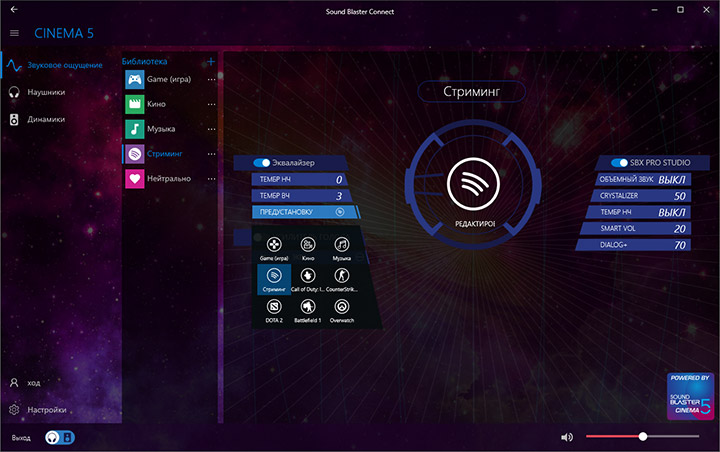Choose Call of Duty preset
The width and height of the screenshot is (720, 452).
coord(308,280)
